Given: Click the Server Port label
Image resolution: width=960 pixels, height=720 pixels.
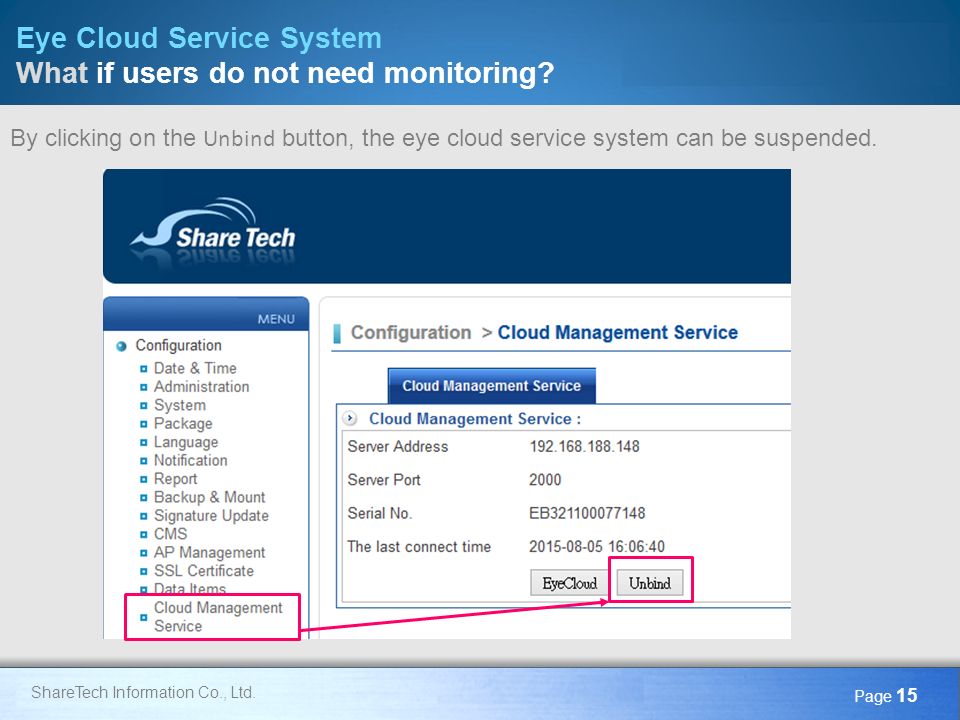Looking at the screenshot, I should [x=384, y=479].
